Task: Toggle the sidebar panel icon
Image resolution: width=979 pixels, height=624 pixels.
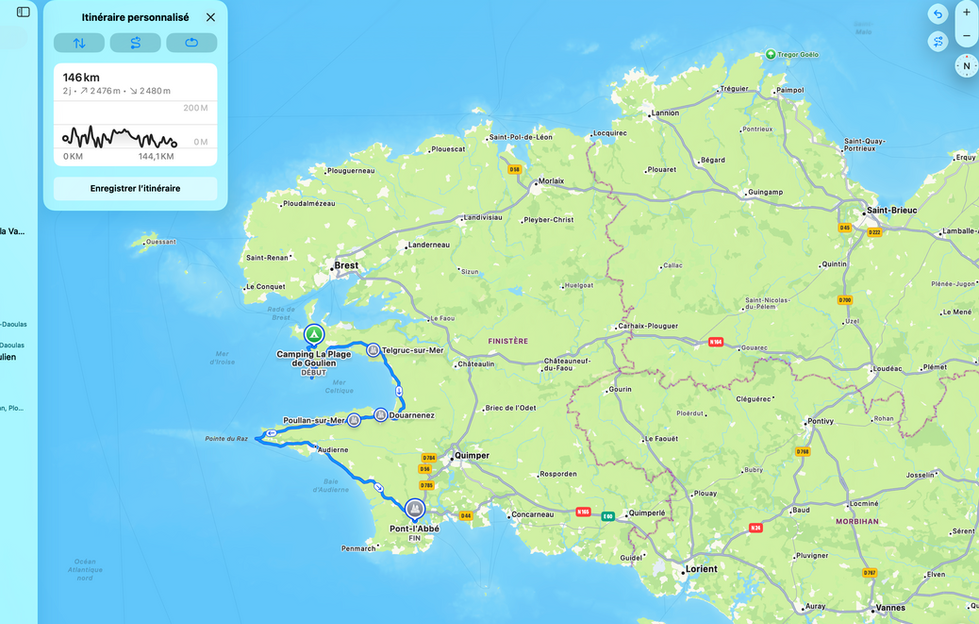Action: point(23,12)
